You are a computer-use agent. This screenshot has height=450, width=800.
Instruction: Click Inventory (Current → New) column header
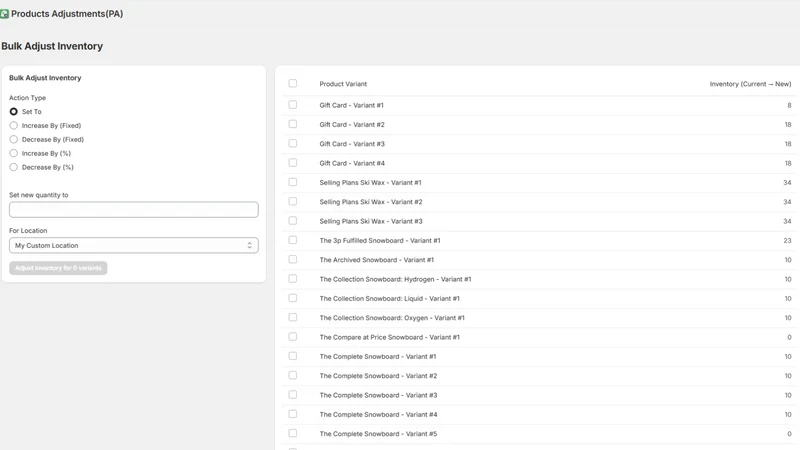click(750, 84)
